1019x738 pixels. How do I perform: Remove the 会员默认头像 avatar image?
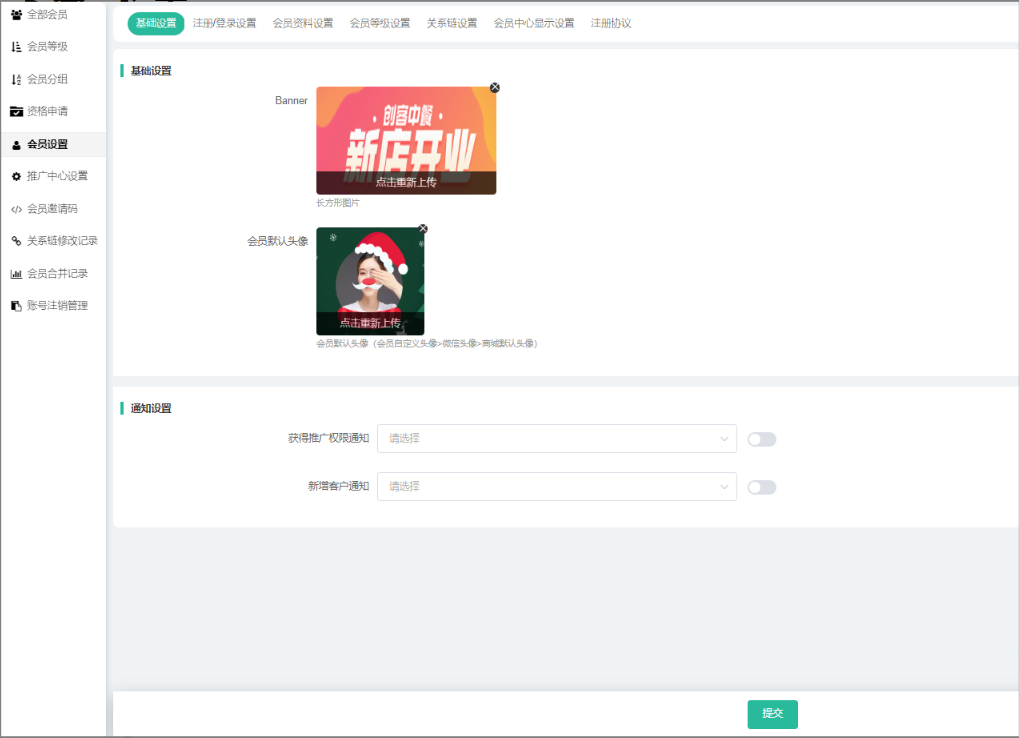coord(423,229)
